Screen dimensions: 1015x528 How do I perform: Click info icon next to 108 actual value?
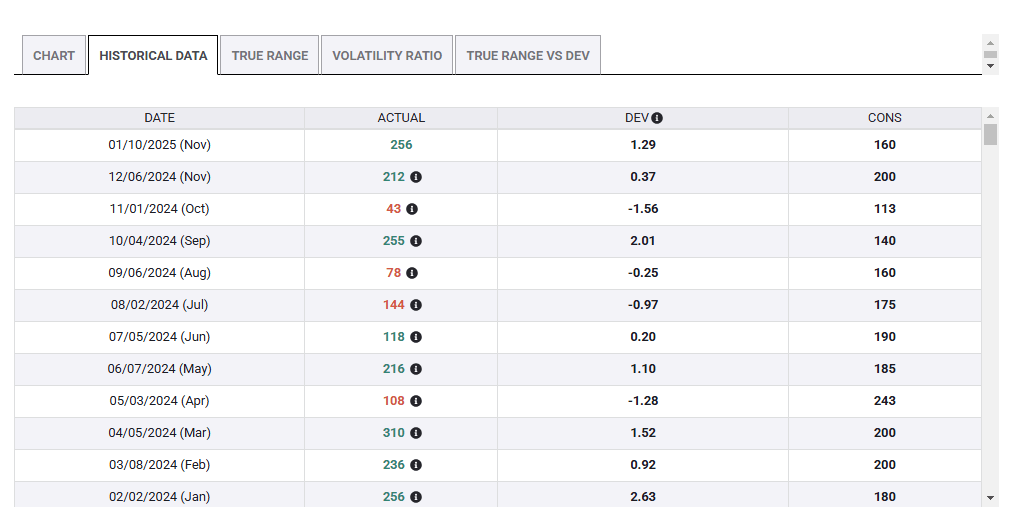[416, 401]
